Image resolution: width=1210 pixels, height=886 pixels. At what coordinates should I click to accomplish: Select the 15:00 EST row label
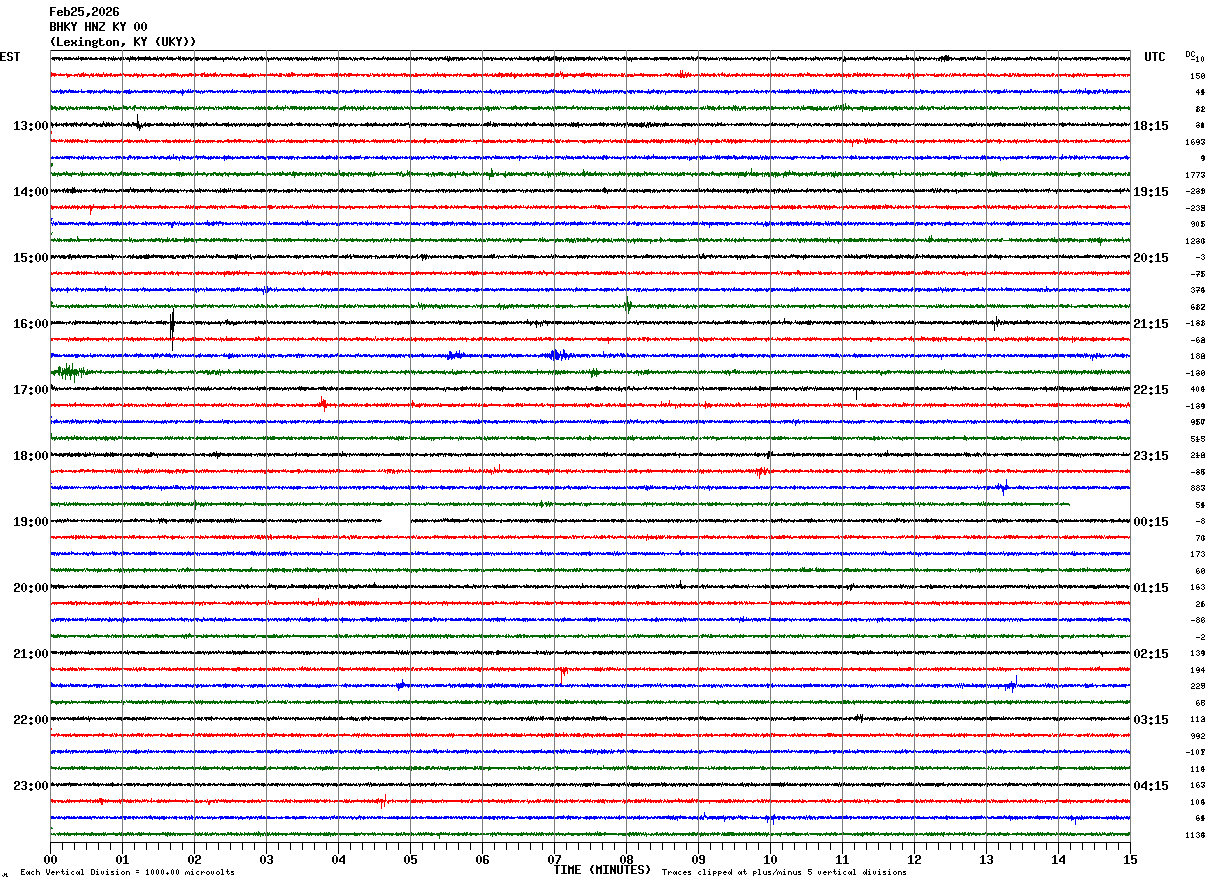click(x=31, y=258)
